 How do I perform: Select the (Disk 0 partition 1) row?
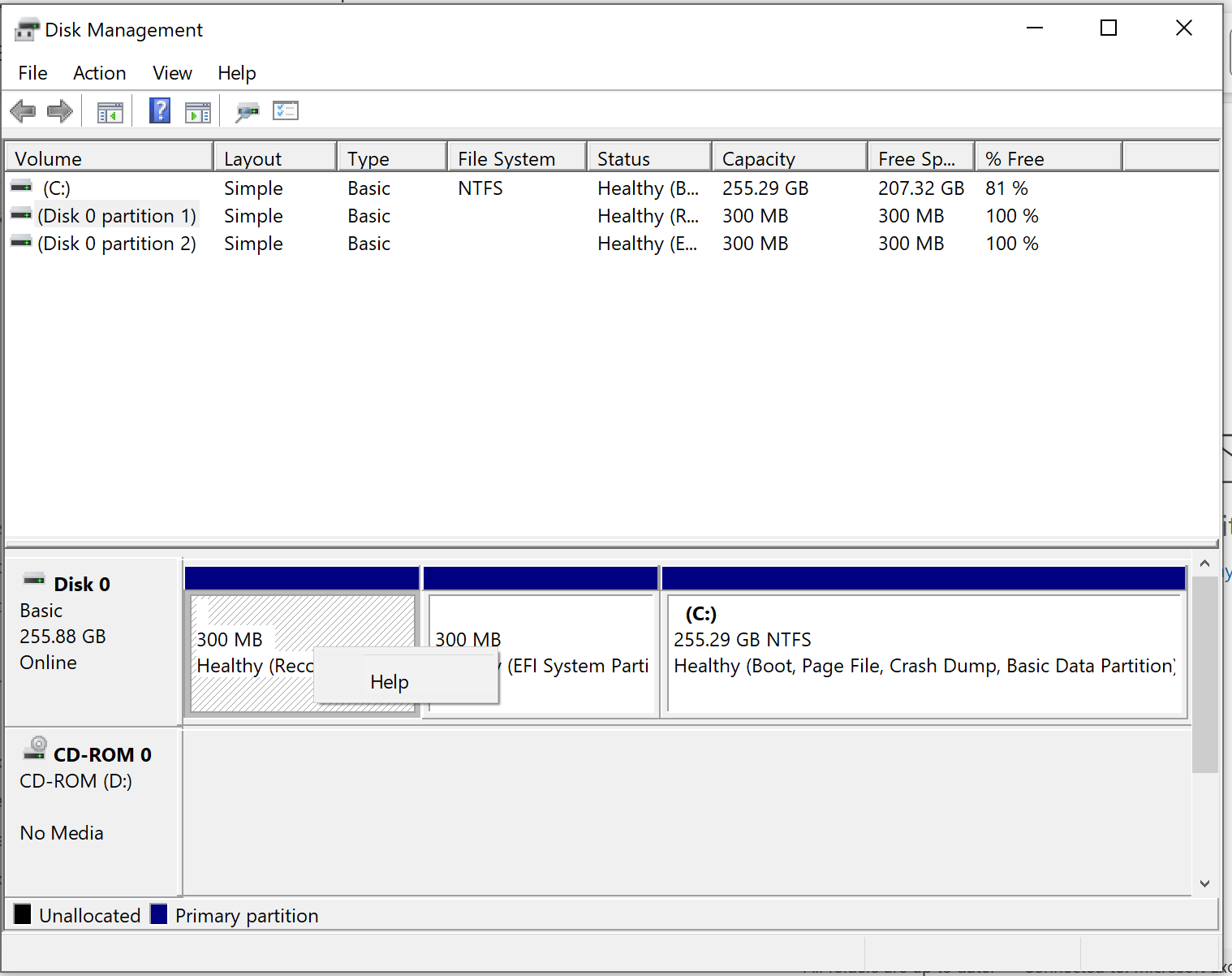click(x=612, y=215)
